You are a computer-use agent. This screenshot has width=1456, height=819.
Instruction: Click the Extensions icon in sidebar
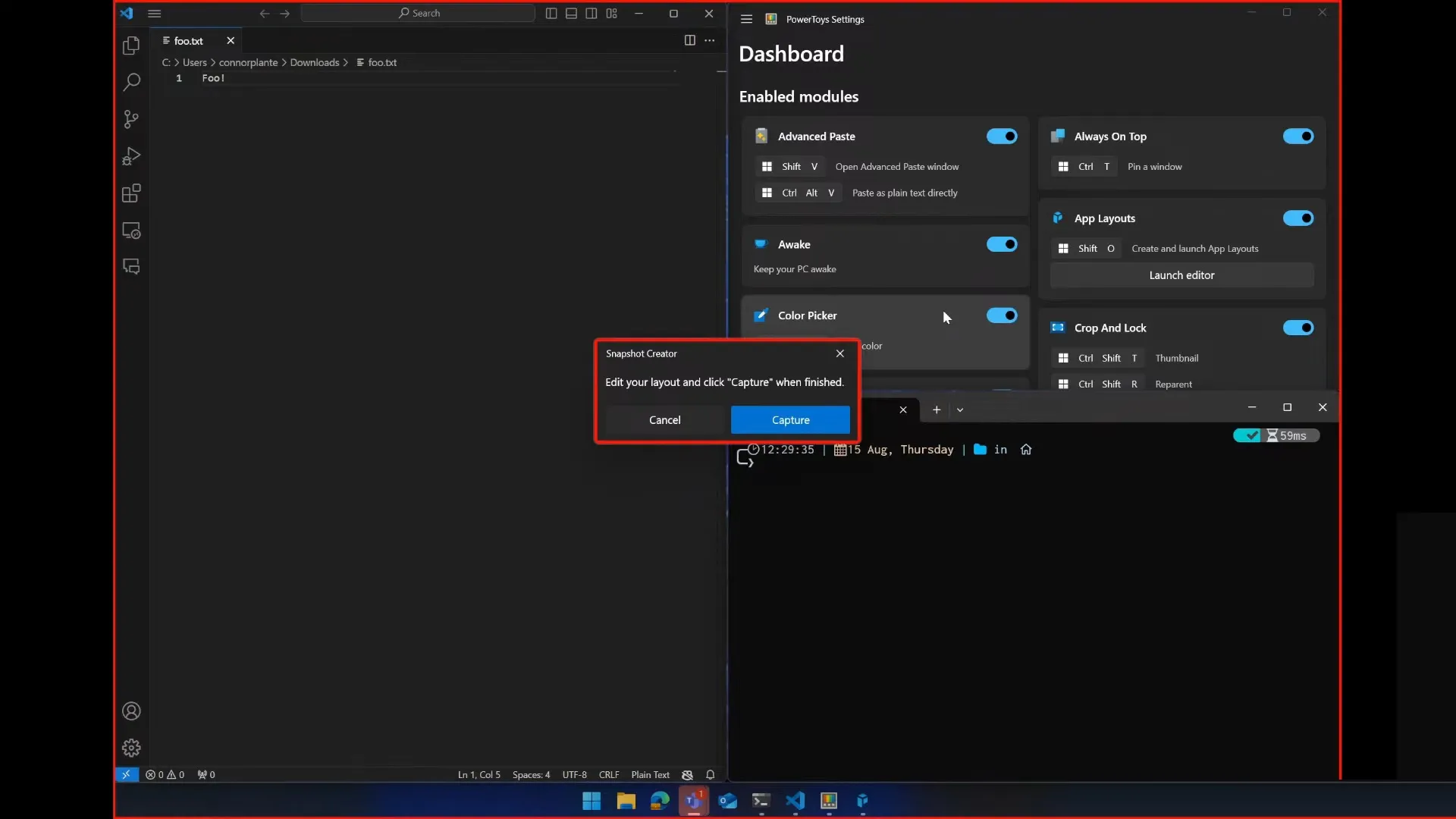point(131,193)
